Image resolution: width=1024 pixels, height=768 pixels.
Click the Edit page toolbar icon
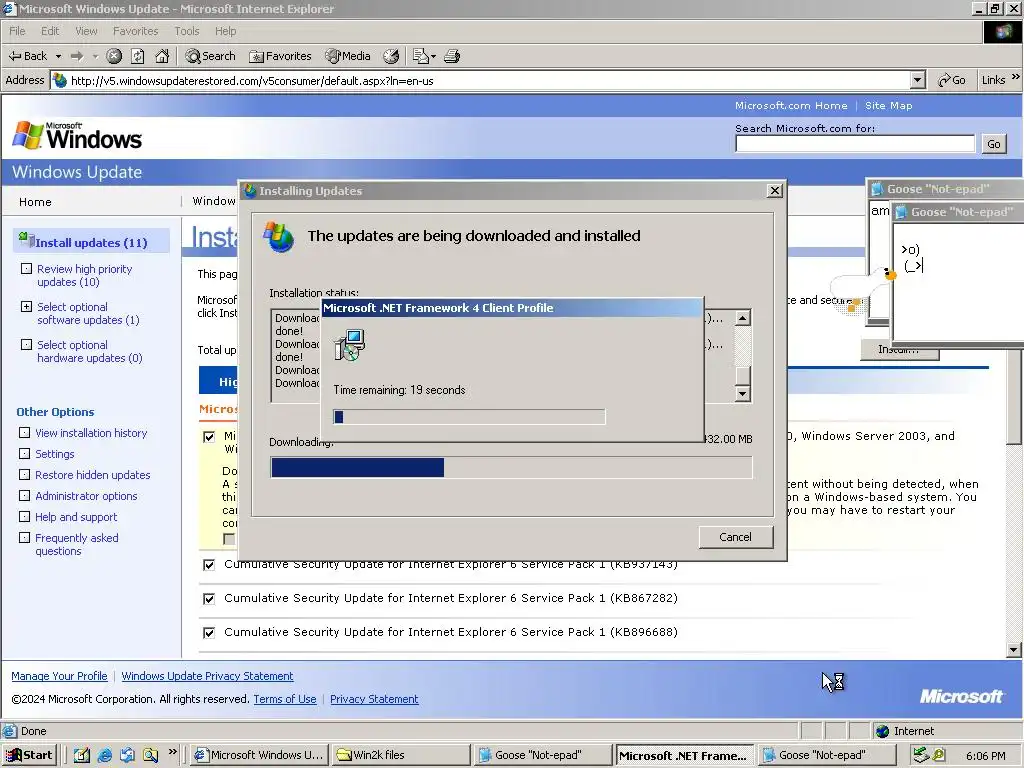[x=421, y=56]
